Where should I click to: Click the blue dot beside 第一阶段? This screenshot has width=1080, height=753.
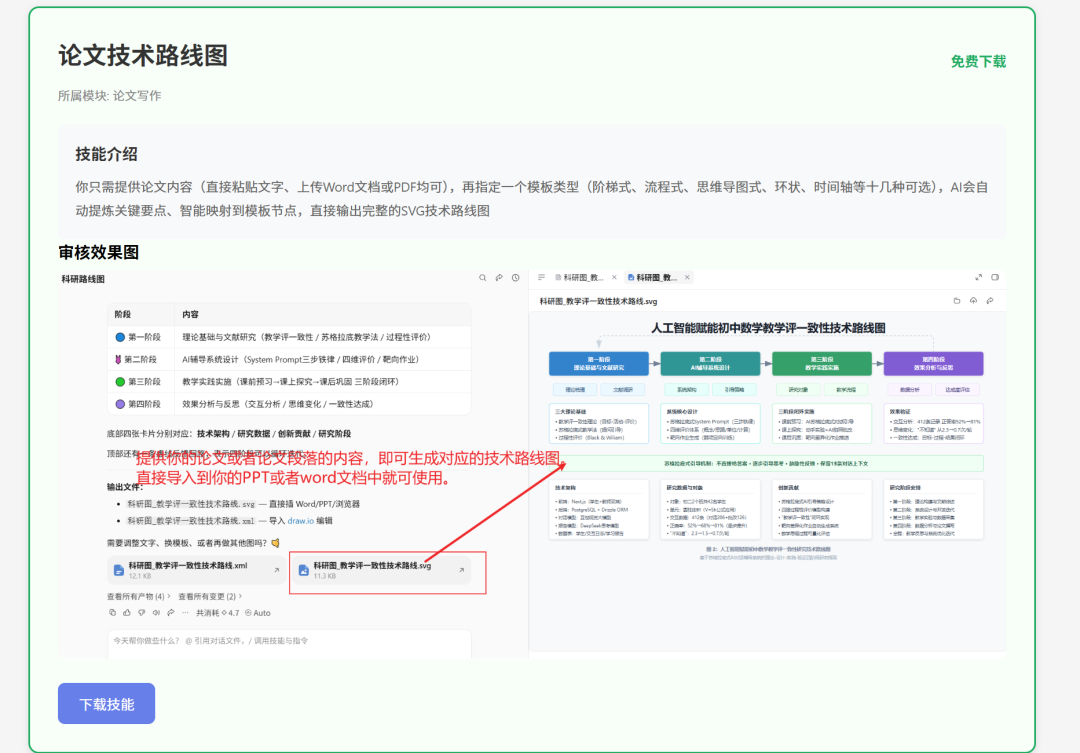pyautogui.click(x=120, y=337)
